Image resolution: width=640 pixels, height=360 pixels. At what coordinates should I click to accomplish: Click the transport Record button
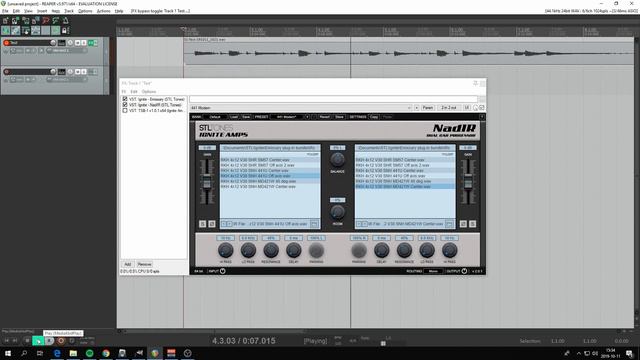(61, 341)
